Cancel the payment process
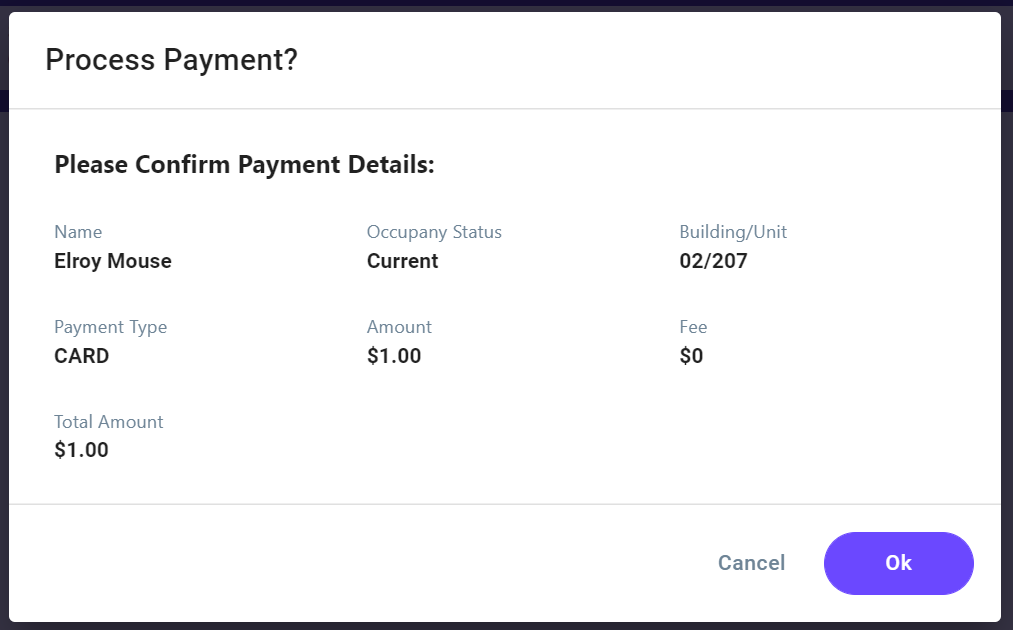Image resolution: width=1013 pixels, height=630 pixels. [751, 563]
